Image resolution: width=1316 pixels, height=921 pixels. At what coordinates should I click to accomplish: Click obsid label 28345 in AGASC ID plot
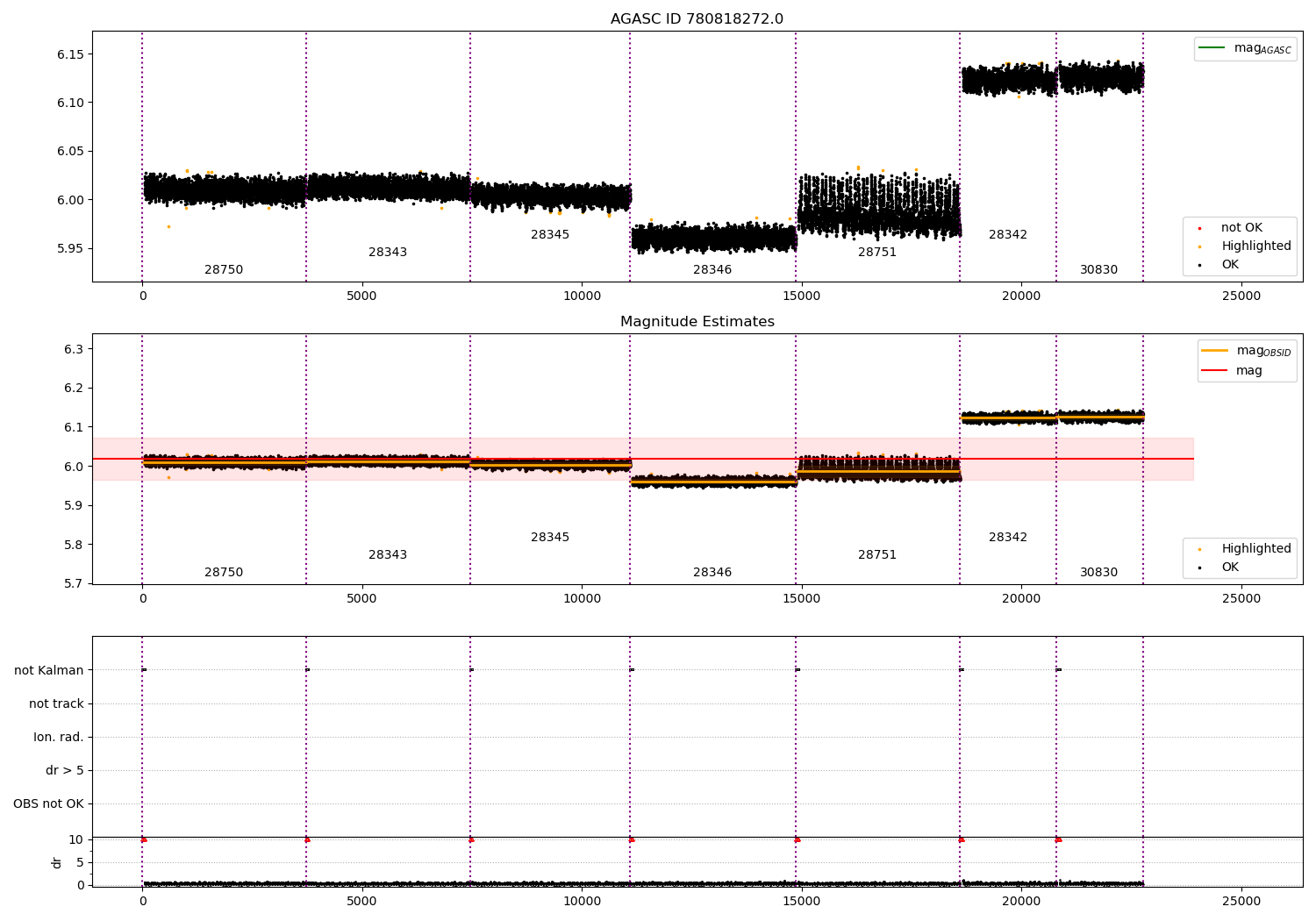pos(550,235)
